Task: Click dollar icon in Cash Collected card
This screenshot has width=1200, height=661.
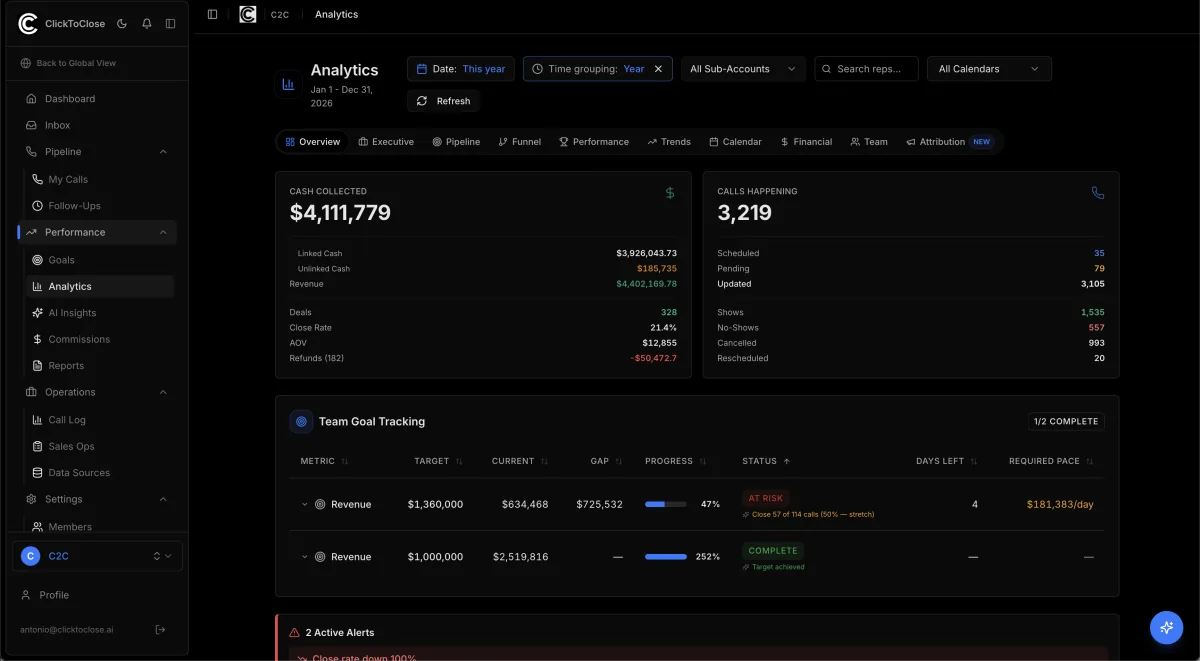Action: (x=670, y=193)
